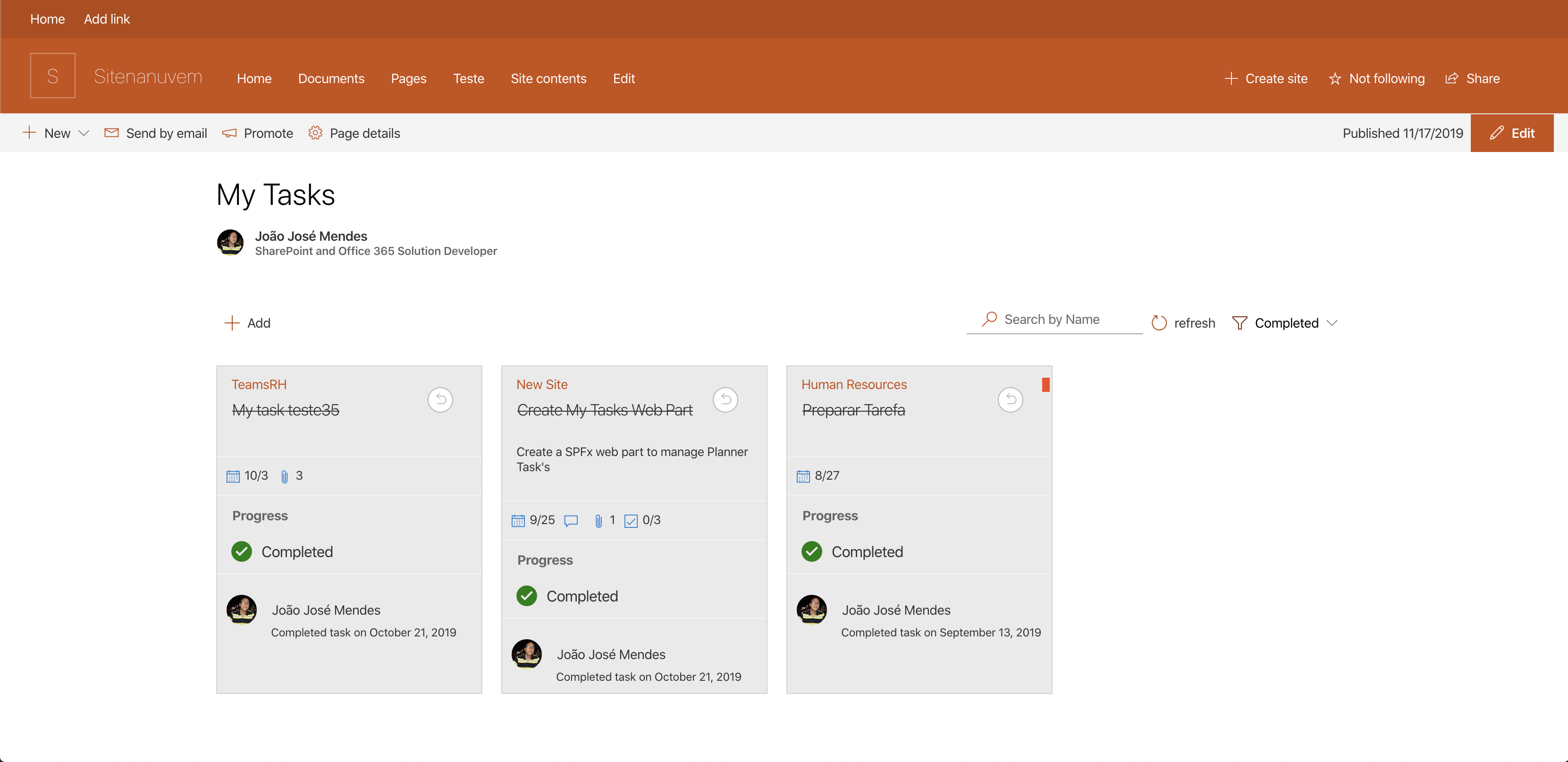The image size is (1568, 762).
Task: Click the Create site plus icon
Action: pyautogui.click(x=1231, y=78)
